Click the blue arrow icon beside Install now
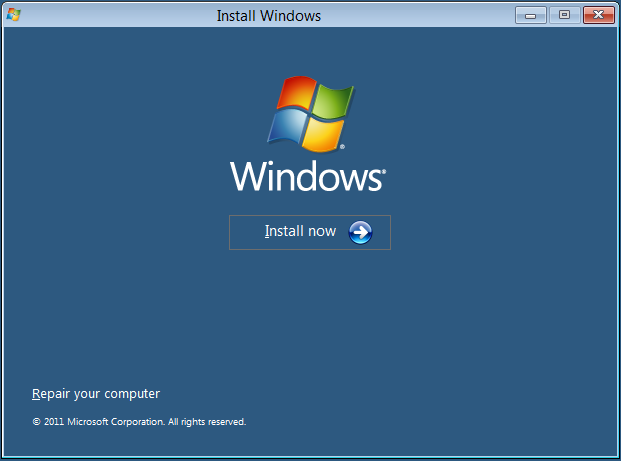The height and width of the screenshot is (461, 621). click(x=360, y=232)
